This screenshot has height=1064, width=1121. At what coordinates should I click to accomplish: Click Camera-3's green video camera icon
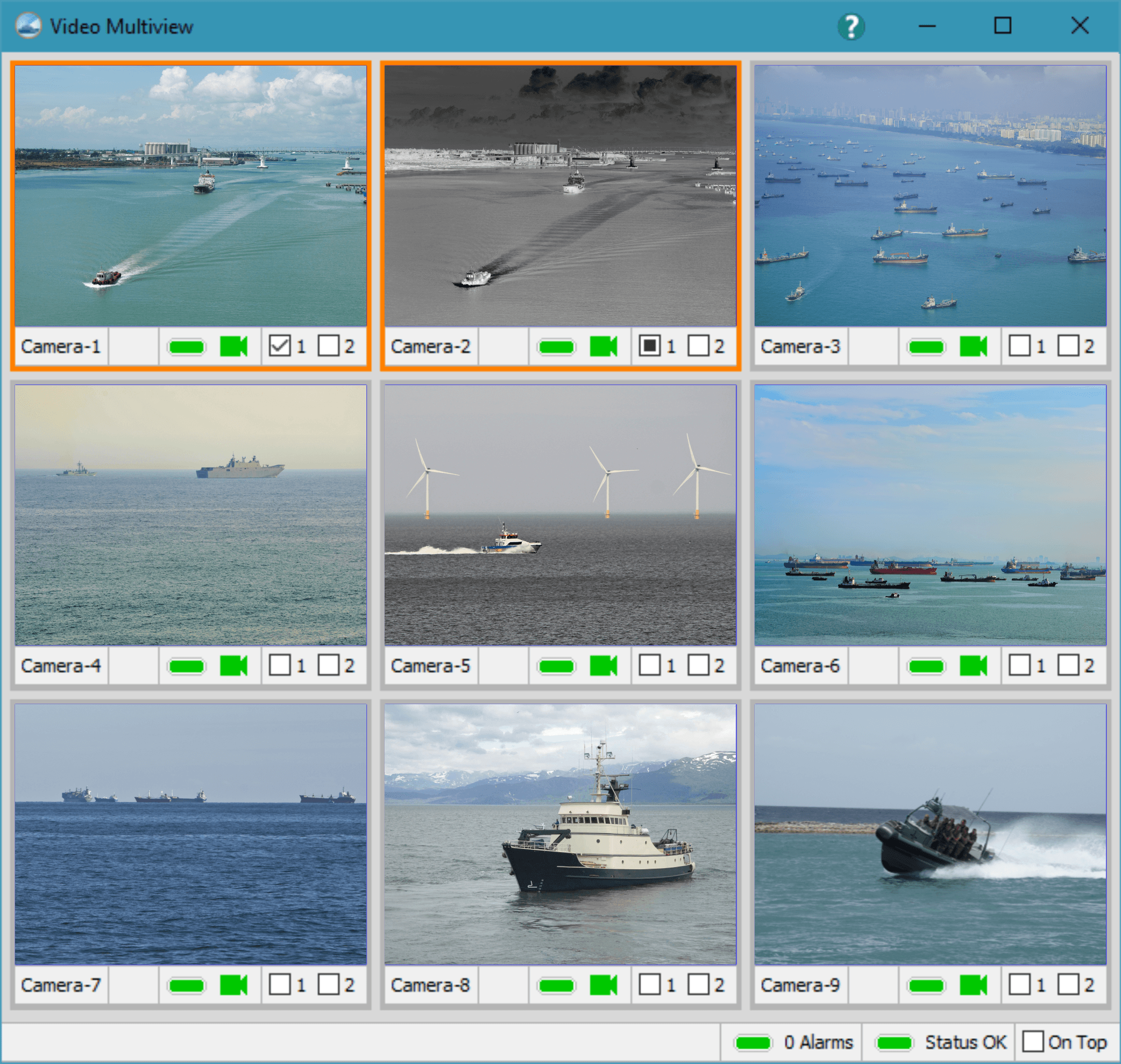(973, 346)
